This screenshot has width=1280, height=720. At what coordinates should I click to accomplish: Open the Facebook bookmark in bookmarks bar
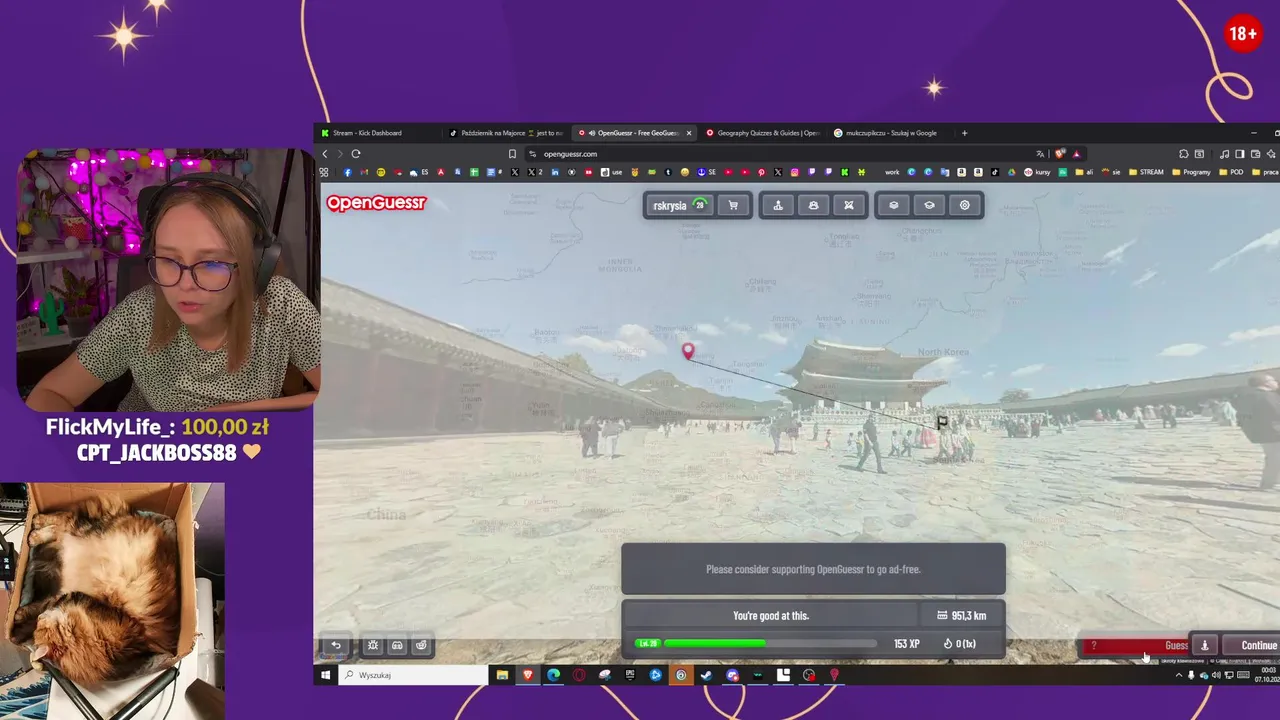pyautogui.click(x=347, y=172)
